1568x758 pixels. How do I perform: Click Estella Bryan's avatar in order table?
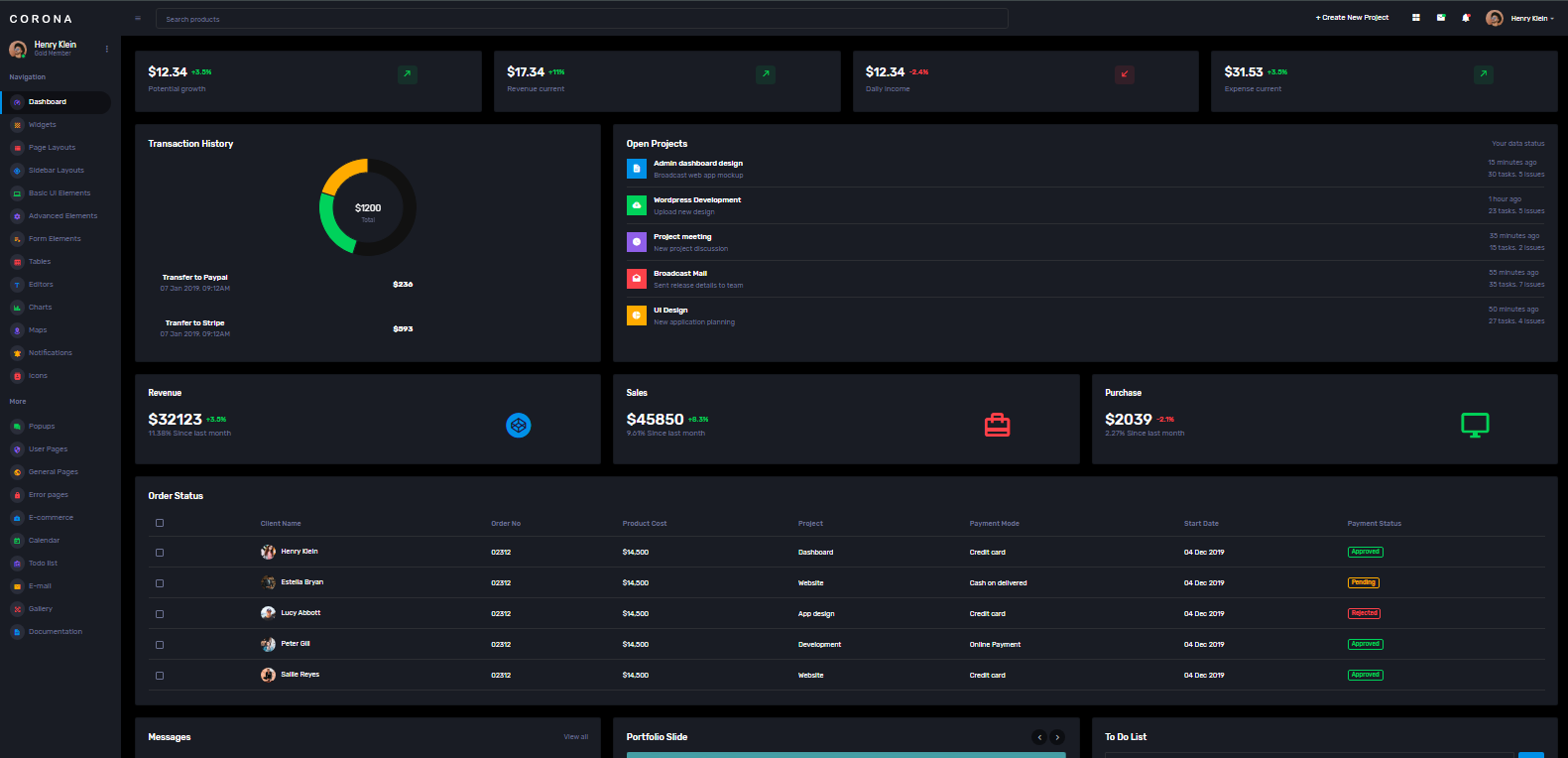point(268,582)
